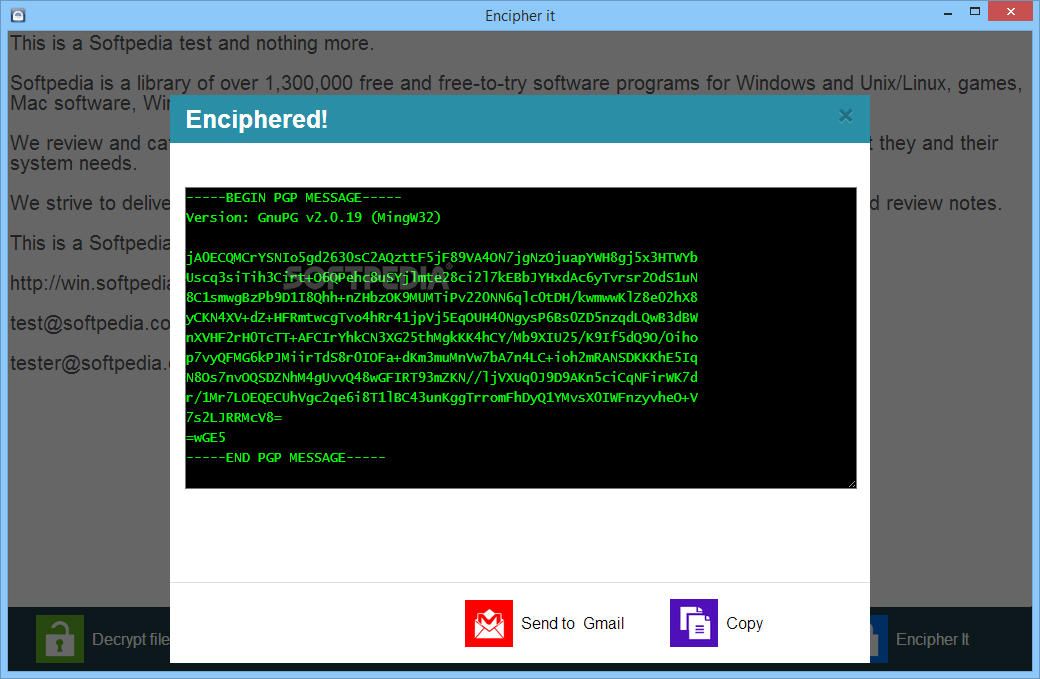Click the red Send to Gmail envelope icon

click(x=489, y=623)
